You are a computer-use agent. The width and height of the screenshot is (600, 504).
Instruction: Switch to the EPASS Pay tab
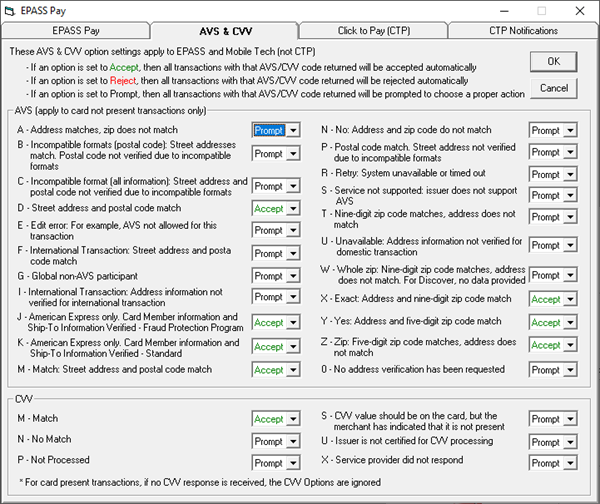click(x=76, y=31)
